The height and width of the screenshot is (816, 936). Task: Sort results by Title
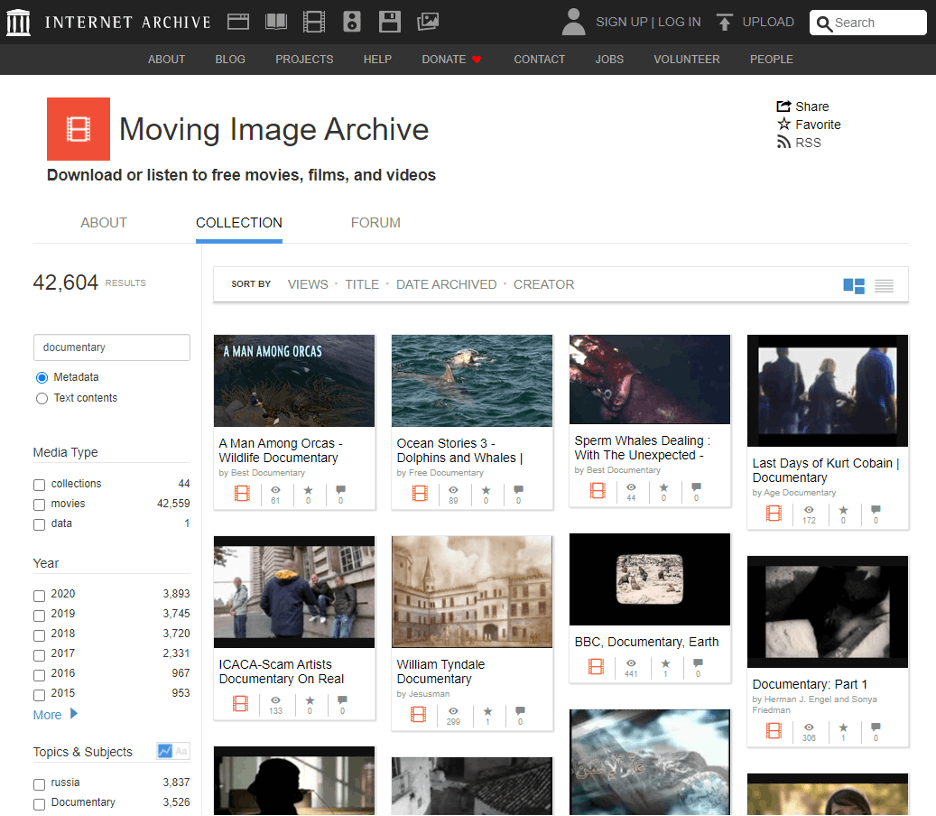point(362,285)
